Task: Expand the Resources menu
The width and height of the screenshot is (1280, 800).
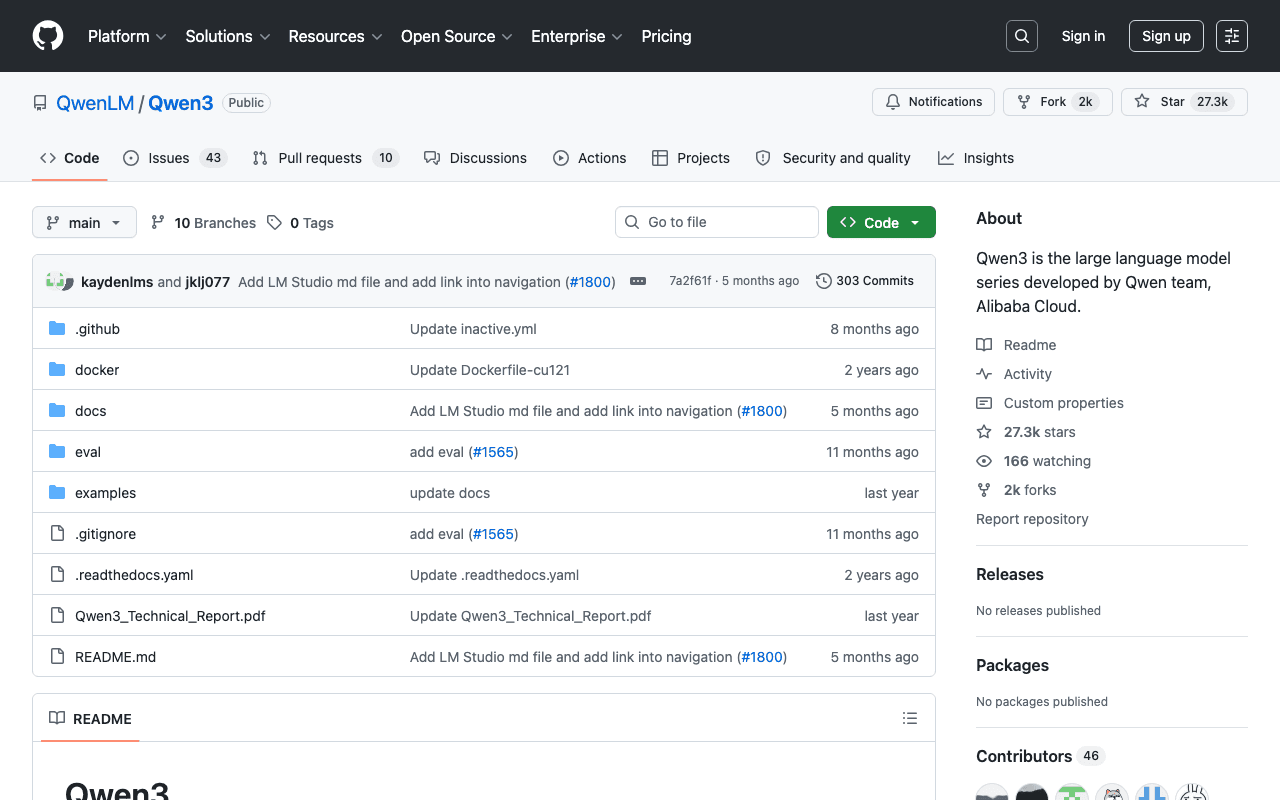Action: point(335,36)
